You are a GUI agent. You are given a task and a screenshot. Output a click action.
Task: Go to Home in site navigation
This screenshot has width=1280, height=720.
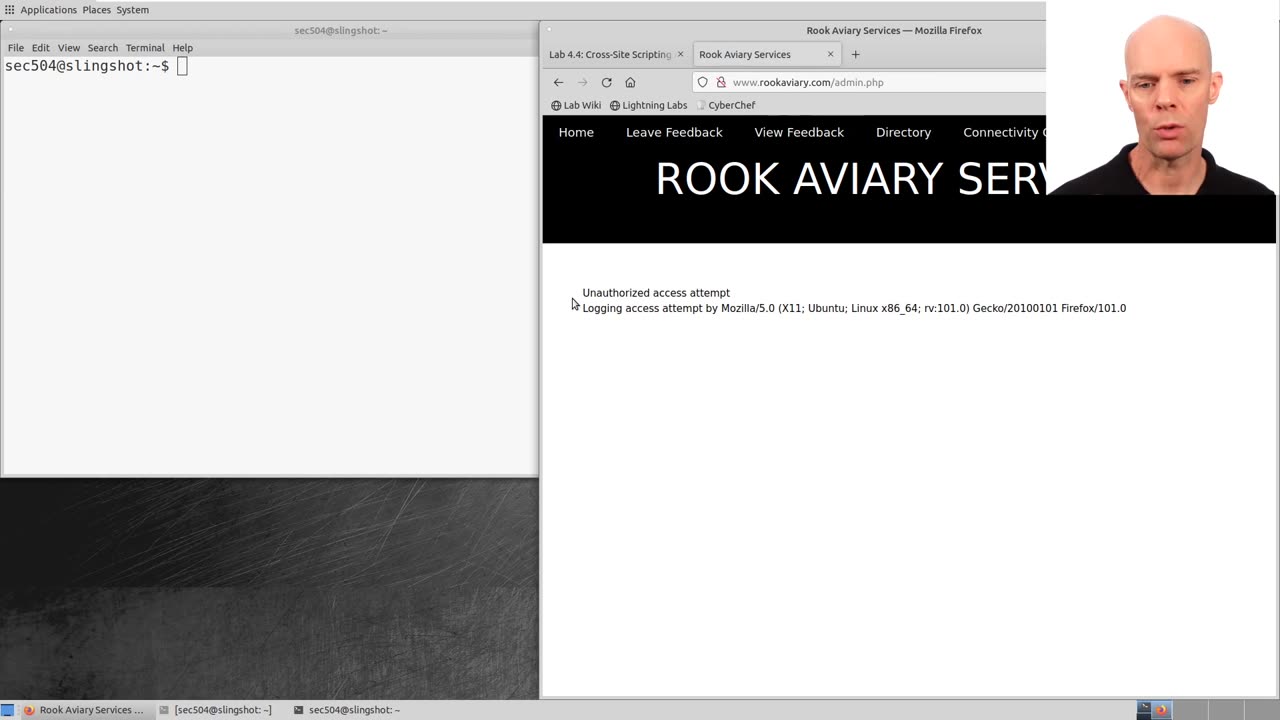click(x=576, y=132)
